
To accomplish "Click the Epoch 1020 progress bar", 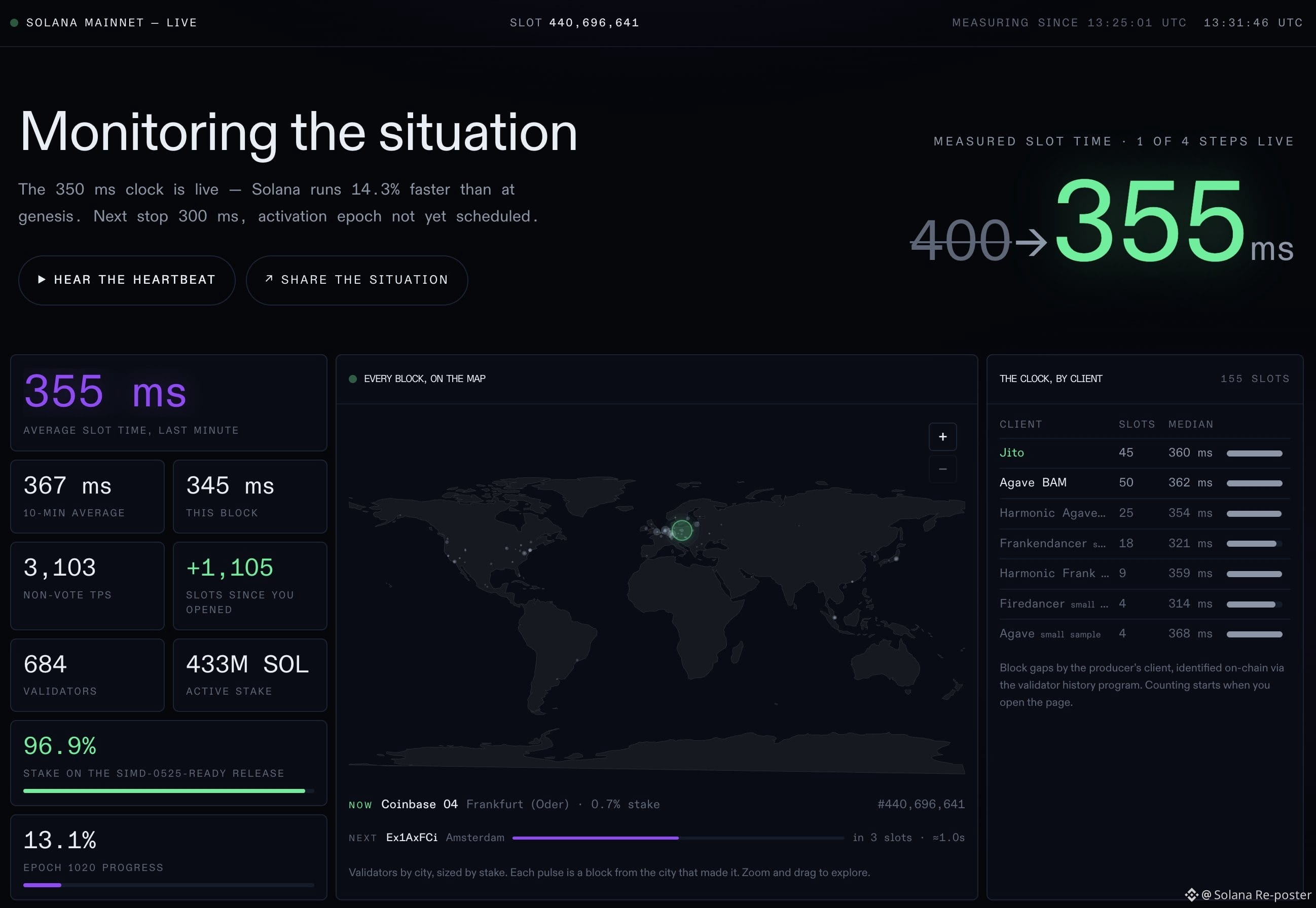I will click(168, 885).
